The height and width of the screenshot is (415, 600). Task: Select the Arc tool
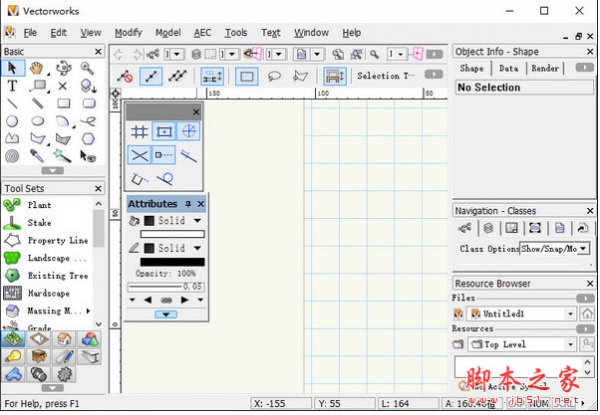pyautogui.click(x=62, y=121)
